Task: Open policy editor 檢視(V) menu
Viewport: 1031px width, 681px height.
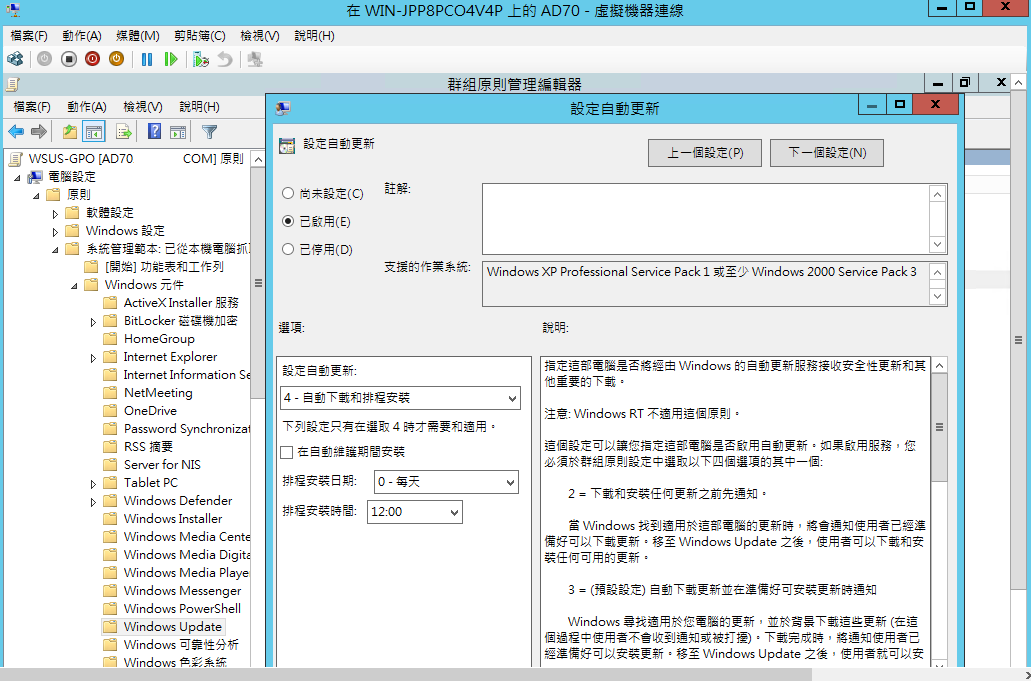Action: coord(143,106)
